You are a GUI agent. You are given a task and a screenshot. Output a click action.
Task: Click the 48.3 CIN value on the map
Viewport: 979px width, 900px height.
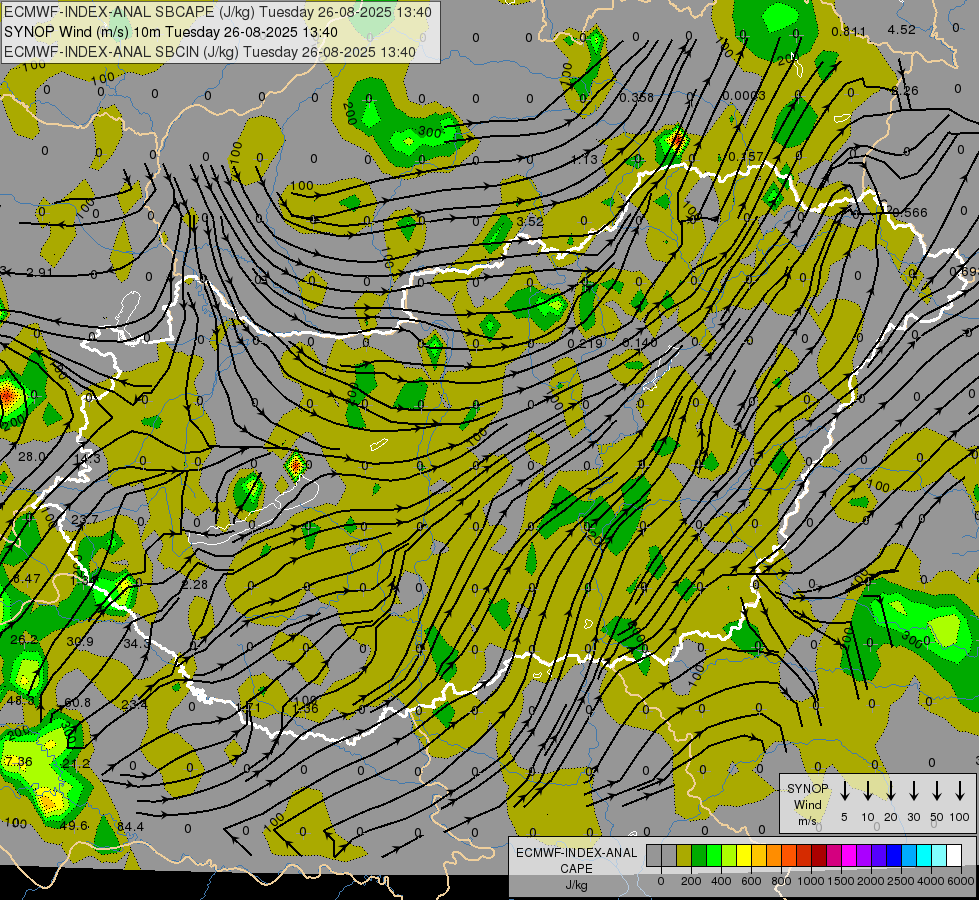pos(20,700)
